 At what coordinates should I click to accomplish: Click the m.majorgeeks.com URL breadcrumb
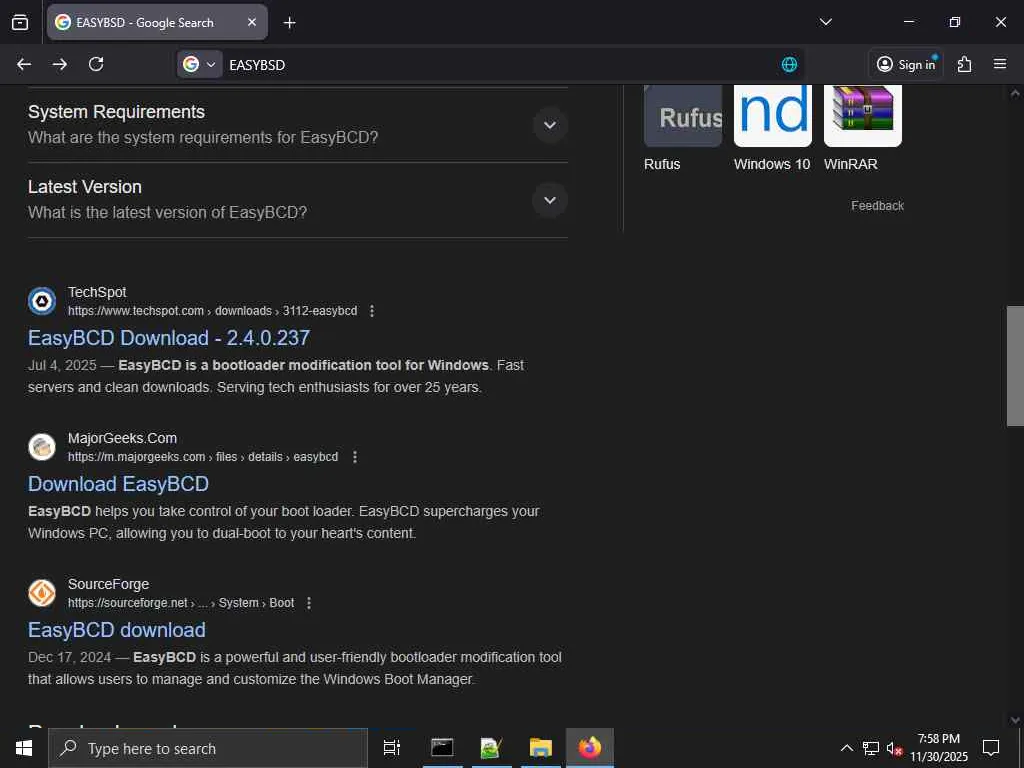[x=203, y=457]
